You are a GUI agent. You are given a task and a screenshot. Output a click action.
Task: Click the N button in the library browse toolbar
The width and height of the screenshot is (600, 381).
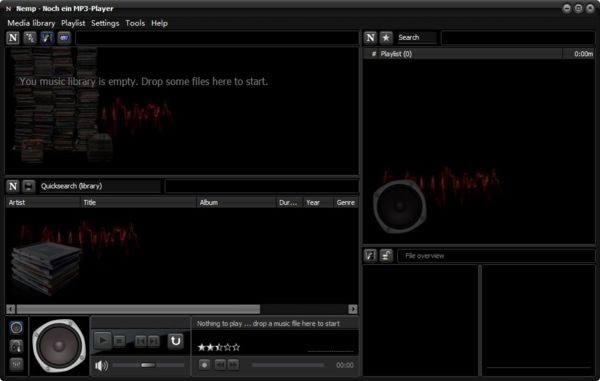[13, 38]
